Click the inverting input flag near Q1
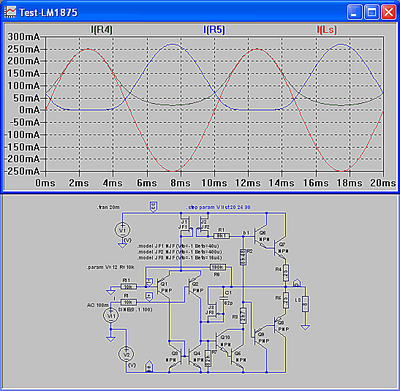This screenshot has width=400, height=391. coord(149,282)
